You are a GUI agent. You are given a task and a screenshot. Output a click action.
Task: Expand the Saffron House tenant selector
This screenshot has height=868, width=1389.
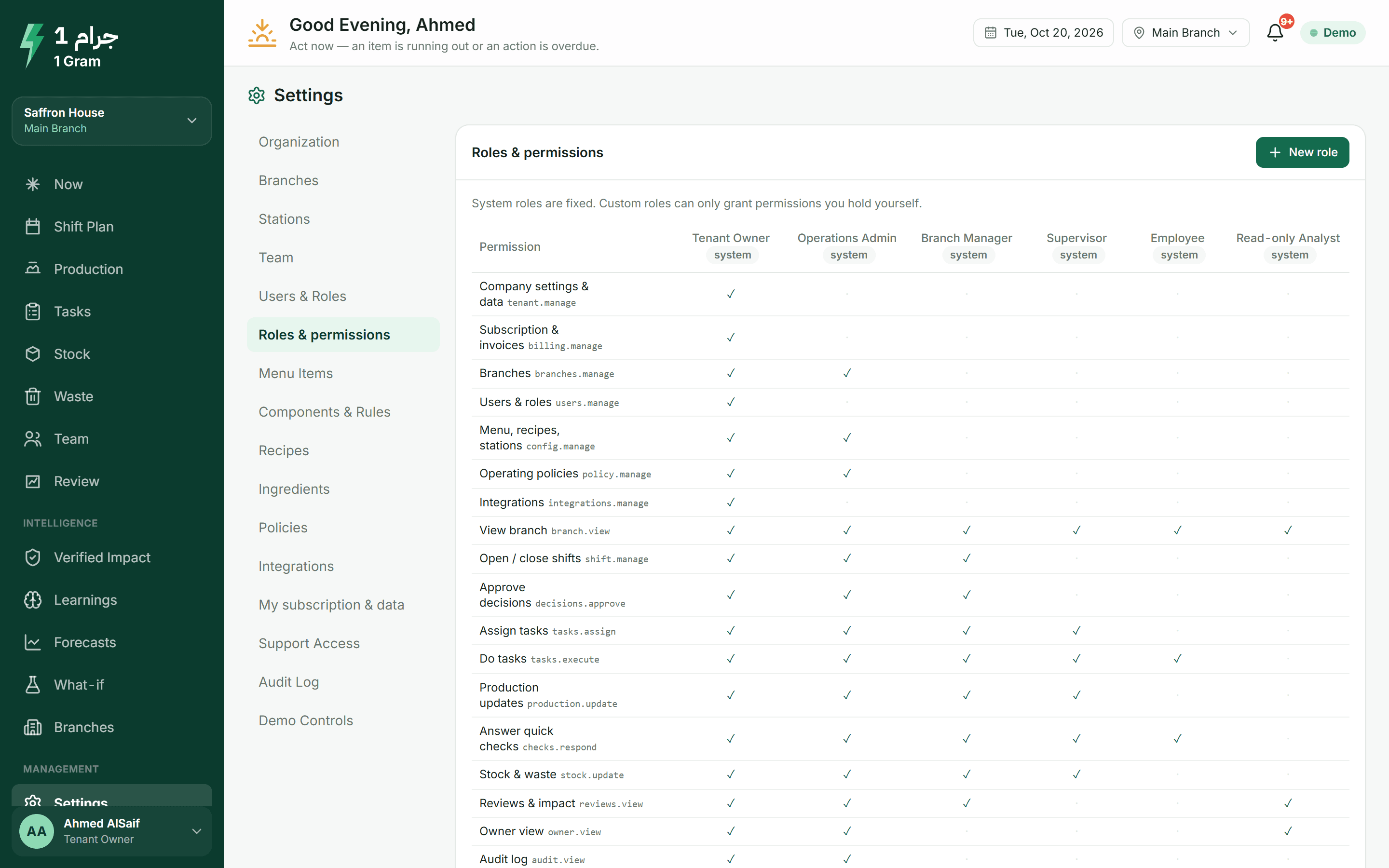point(111,121)
